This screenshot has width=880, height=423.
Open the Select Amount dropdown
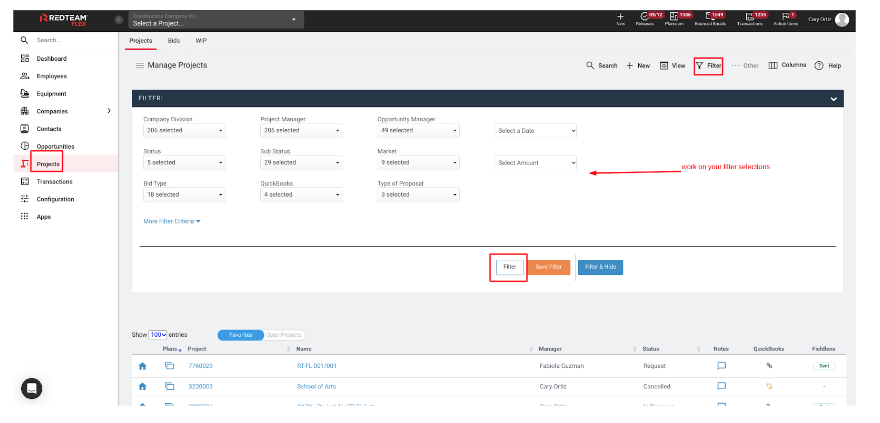point(535,162)
